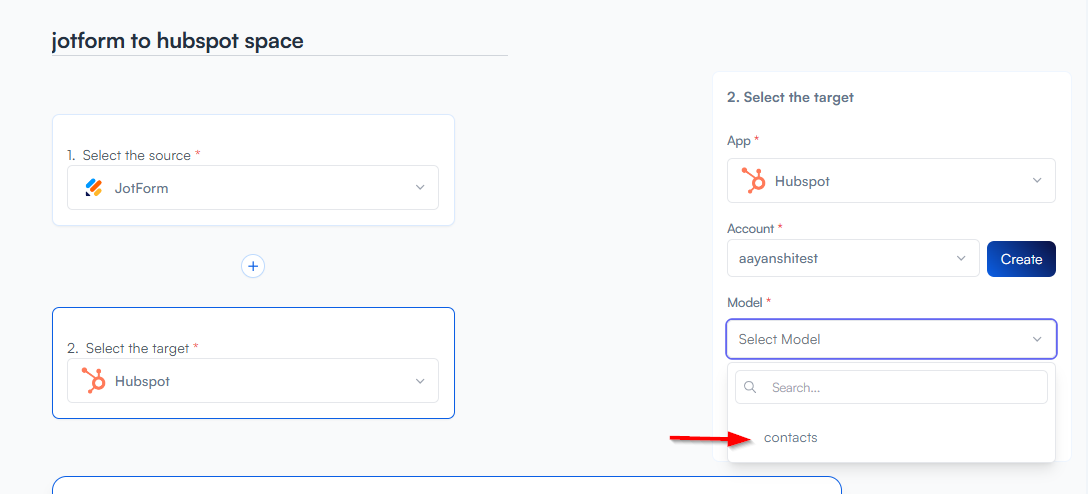Image resolution: width=1088 pixels, height=494 pixels.
Task: Expand the target card's Hubspot dropdown chevron
Action: 420,381
